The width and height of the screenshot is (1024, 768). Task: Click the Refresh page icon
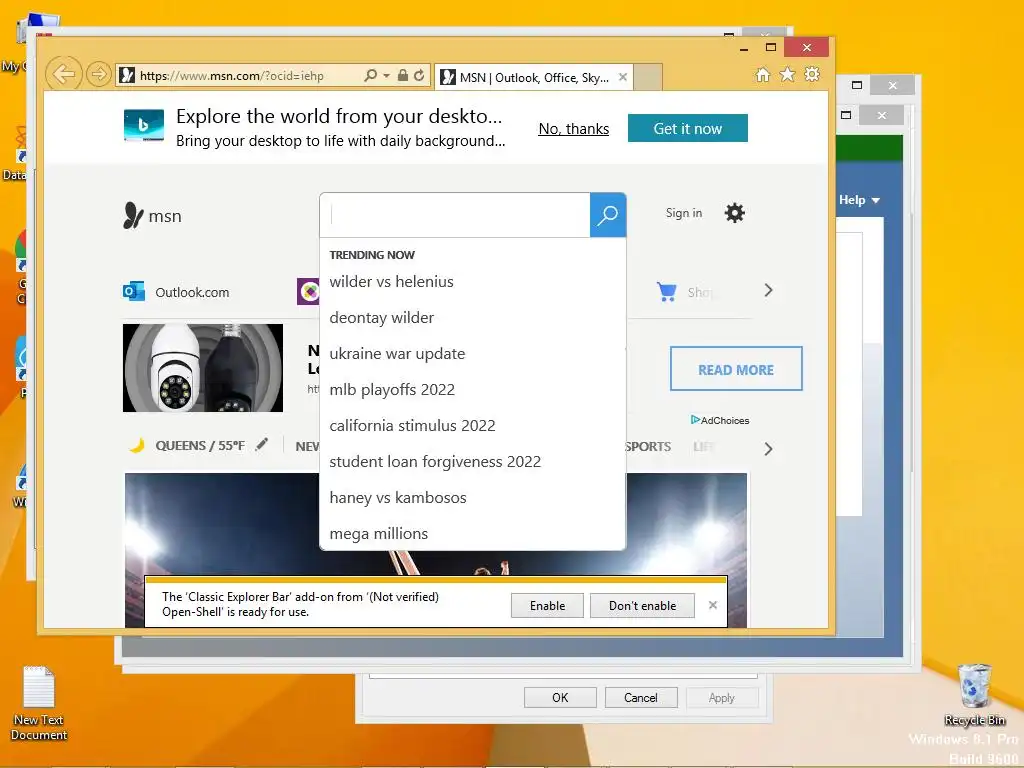pos(419,75)
